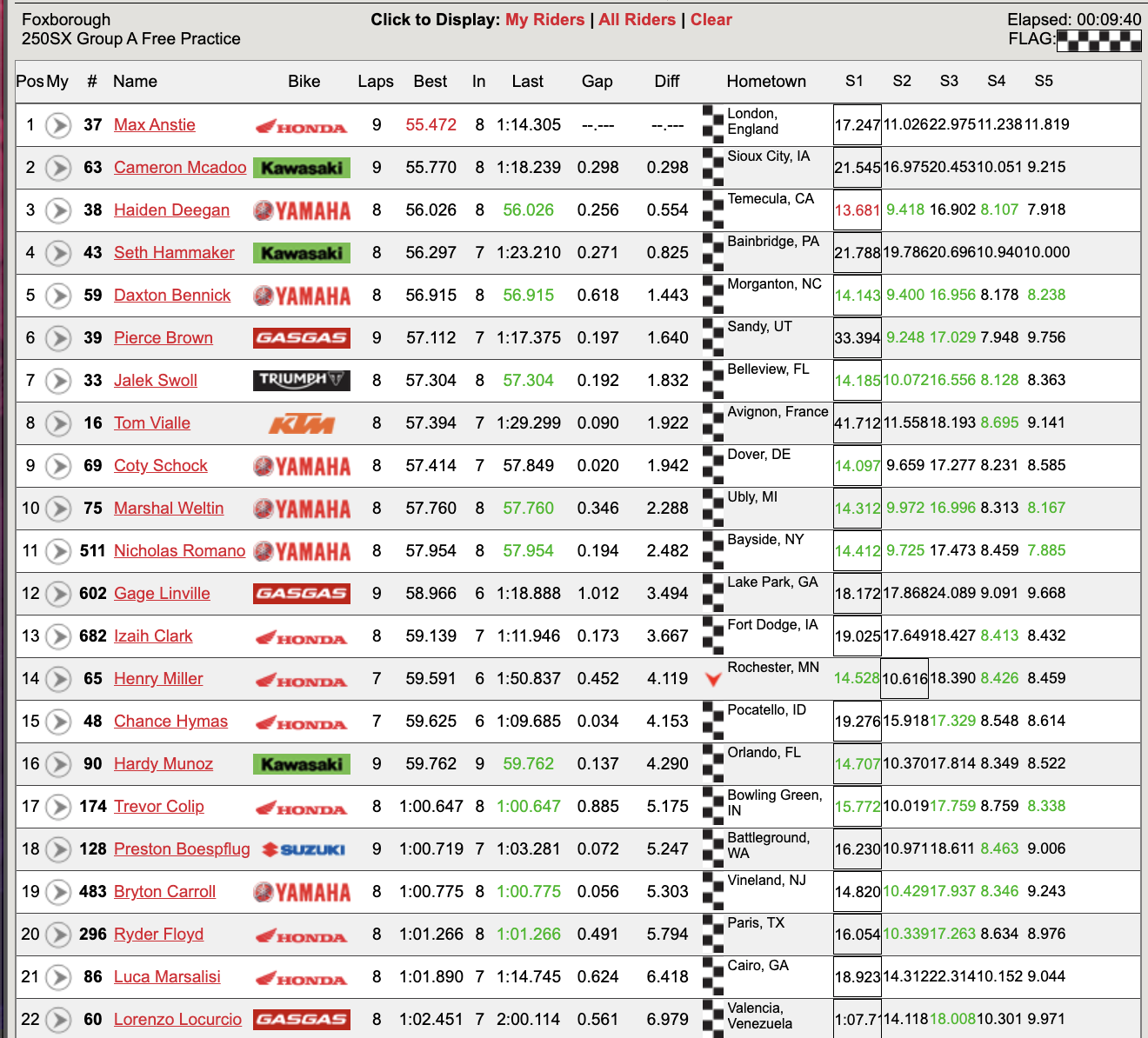Display All Riders
This screenshot has height=1038, width=1148.
click(637, 19)
